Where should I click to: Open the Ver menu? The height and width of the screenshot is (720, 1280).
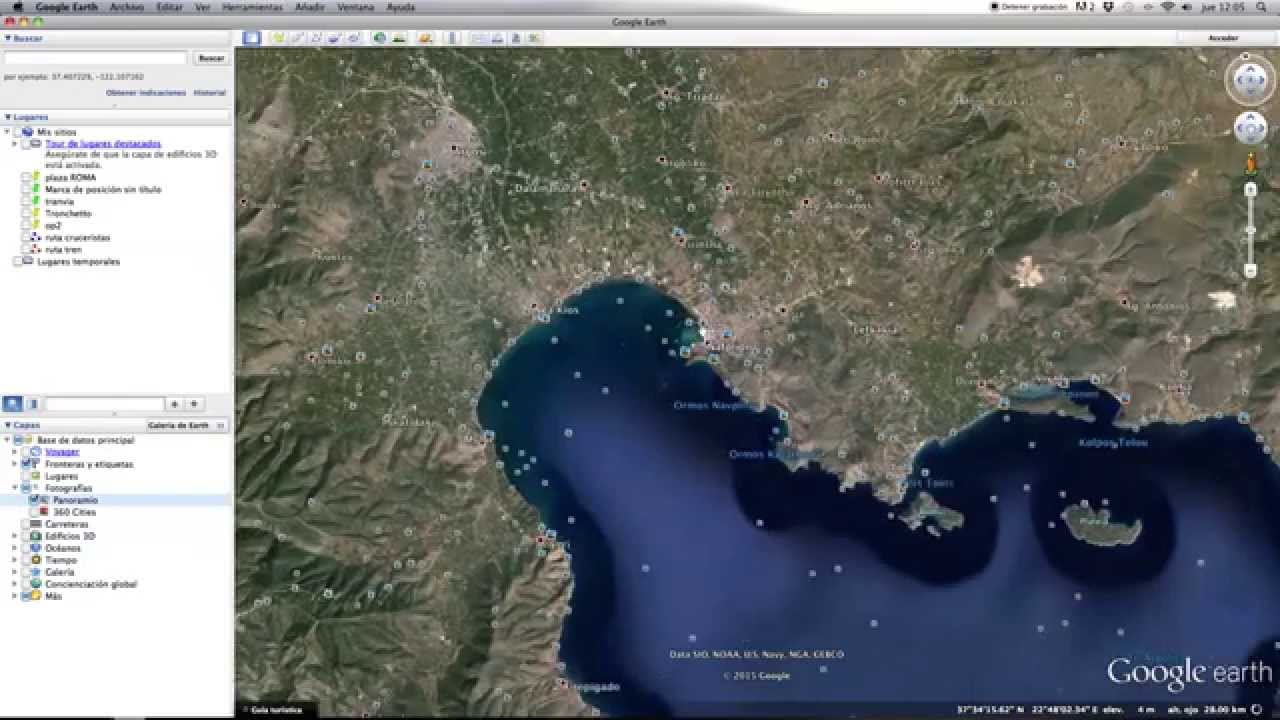(x=203, y=7)
